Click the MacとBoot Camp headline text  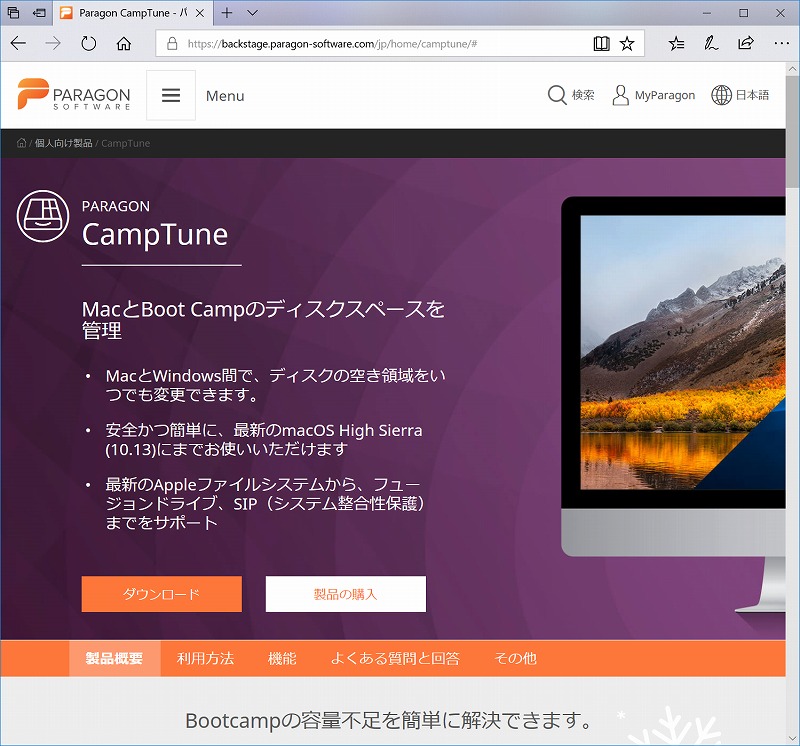tap(263, 320)
